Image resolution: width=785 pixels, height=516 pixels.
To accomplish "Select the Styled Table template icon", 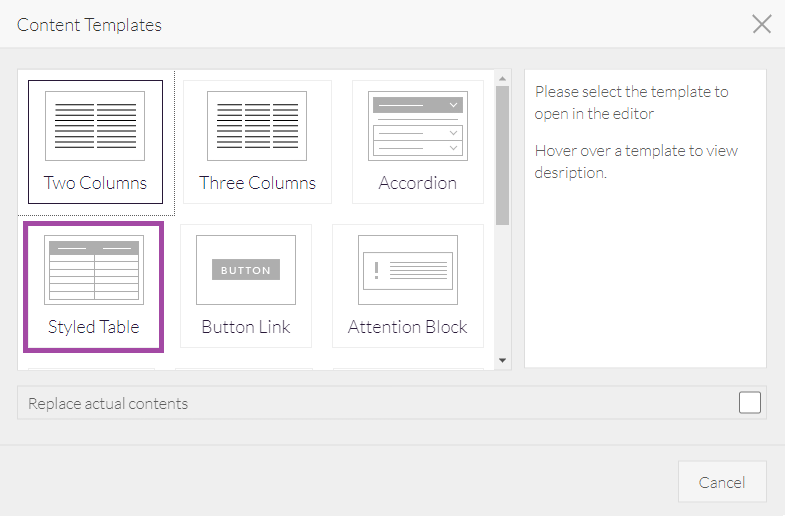I will point(94,270).
